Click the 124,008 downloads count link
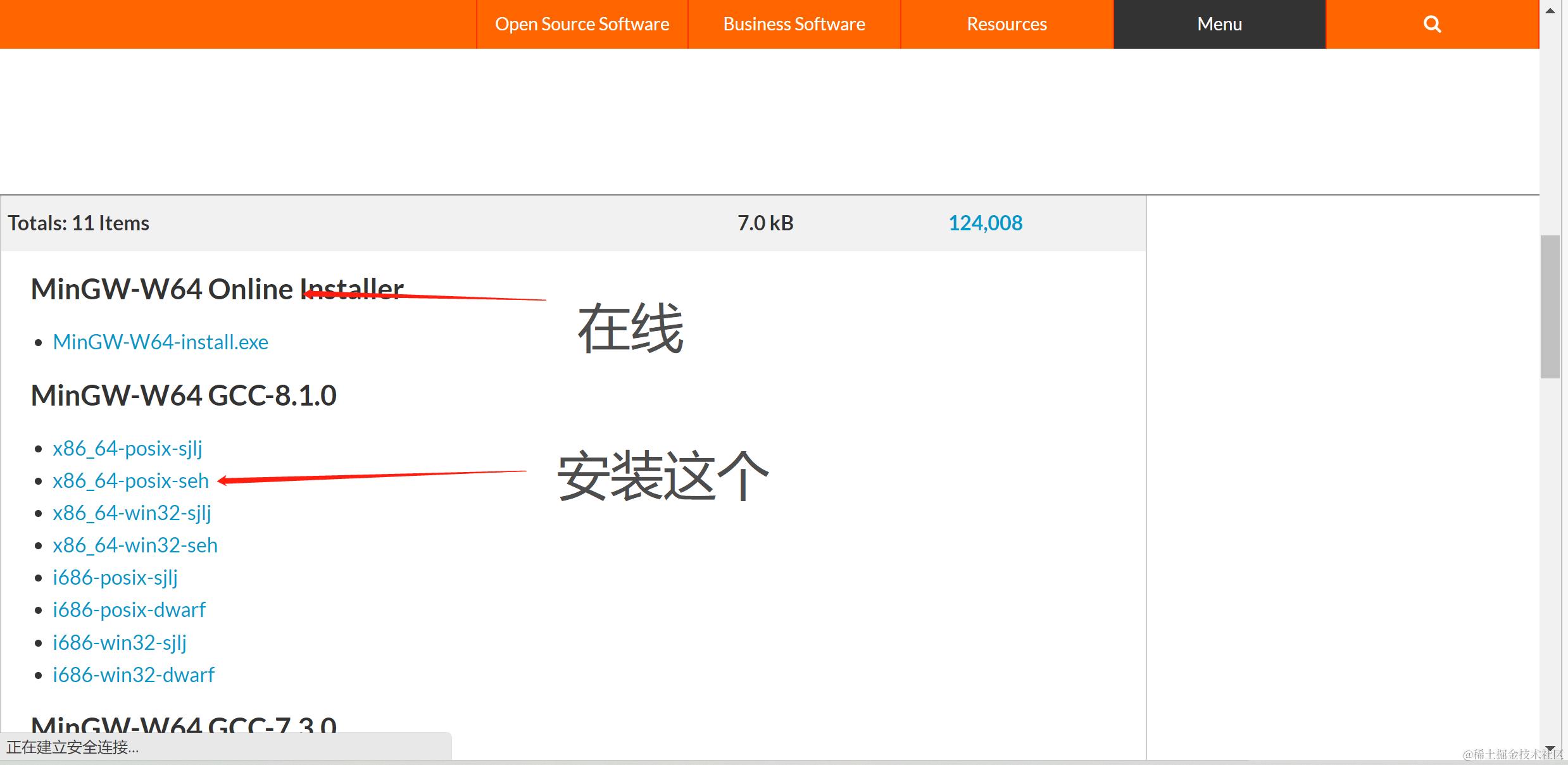The height and width of the screenshot is (765, 1568). (x=985, y=223)
